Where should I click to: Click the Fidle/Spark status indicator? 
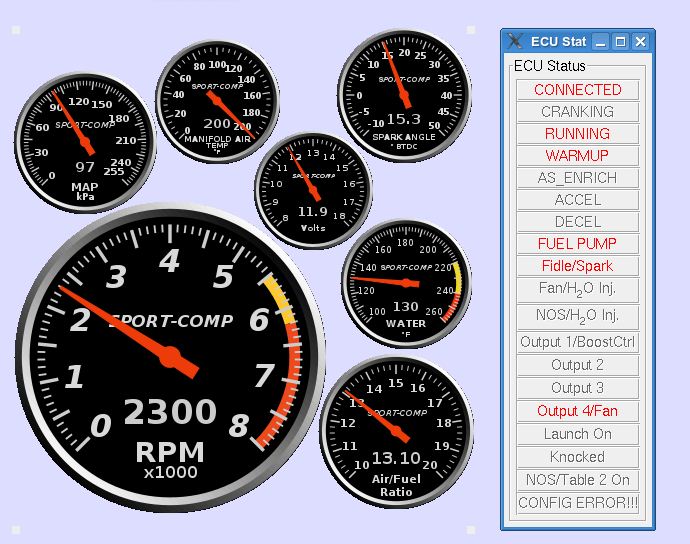(577, 266)
